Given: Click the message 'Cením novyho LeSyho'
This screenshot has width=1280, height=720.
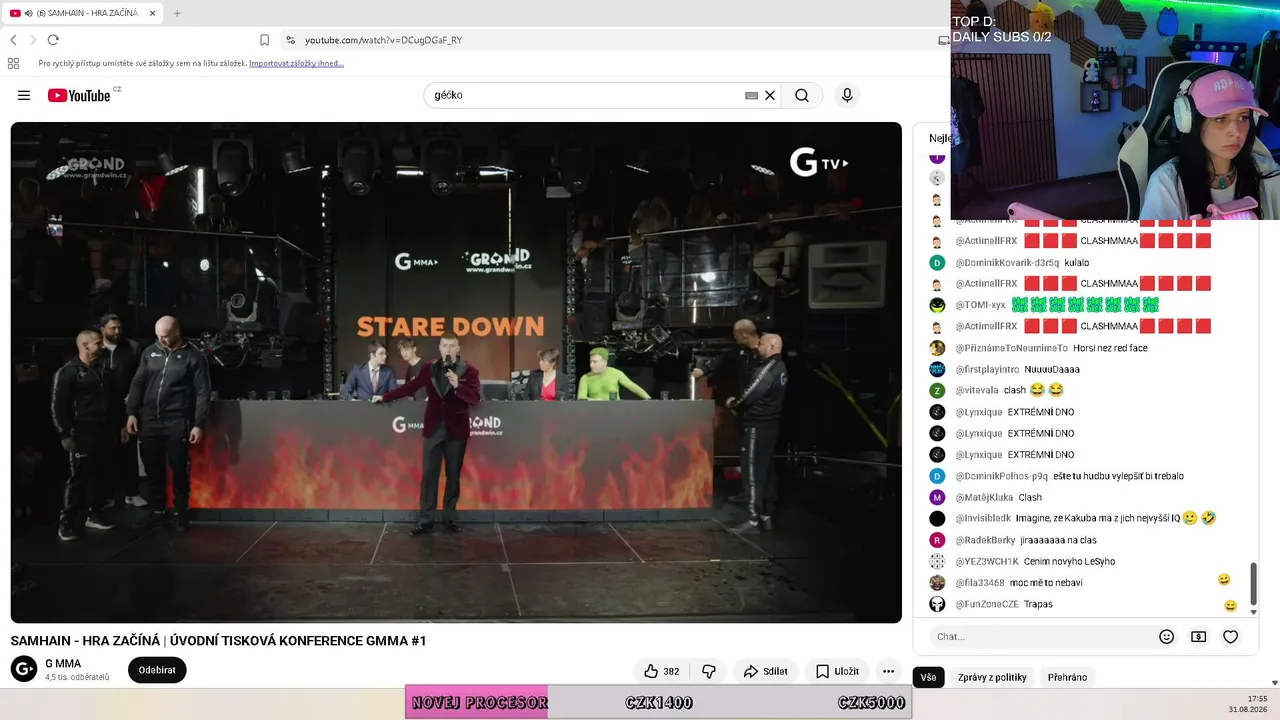Looking at the screenshot, I should [1069, 561].
